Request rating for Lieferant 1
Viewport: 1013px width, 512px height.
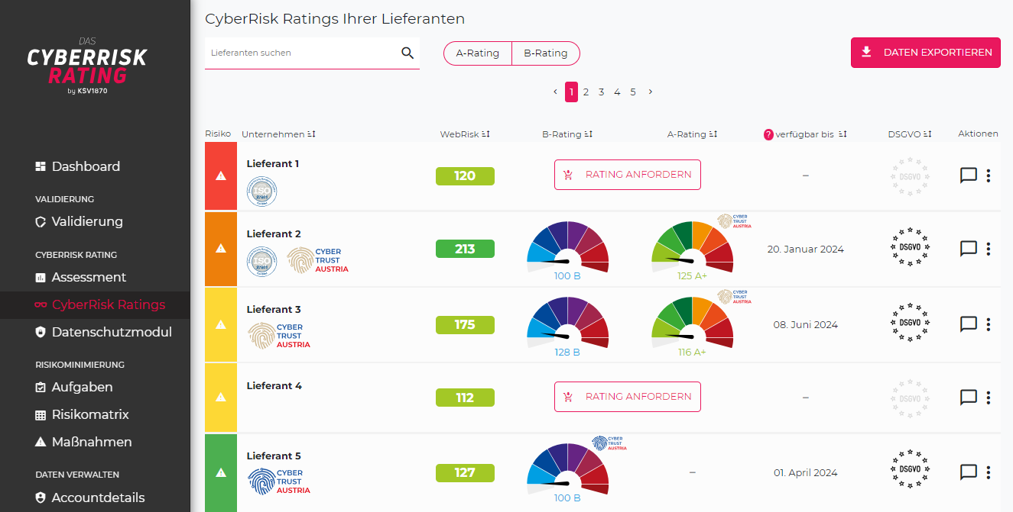click(627, 175)
